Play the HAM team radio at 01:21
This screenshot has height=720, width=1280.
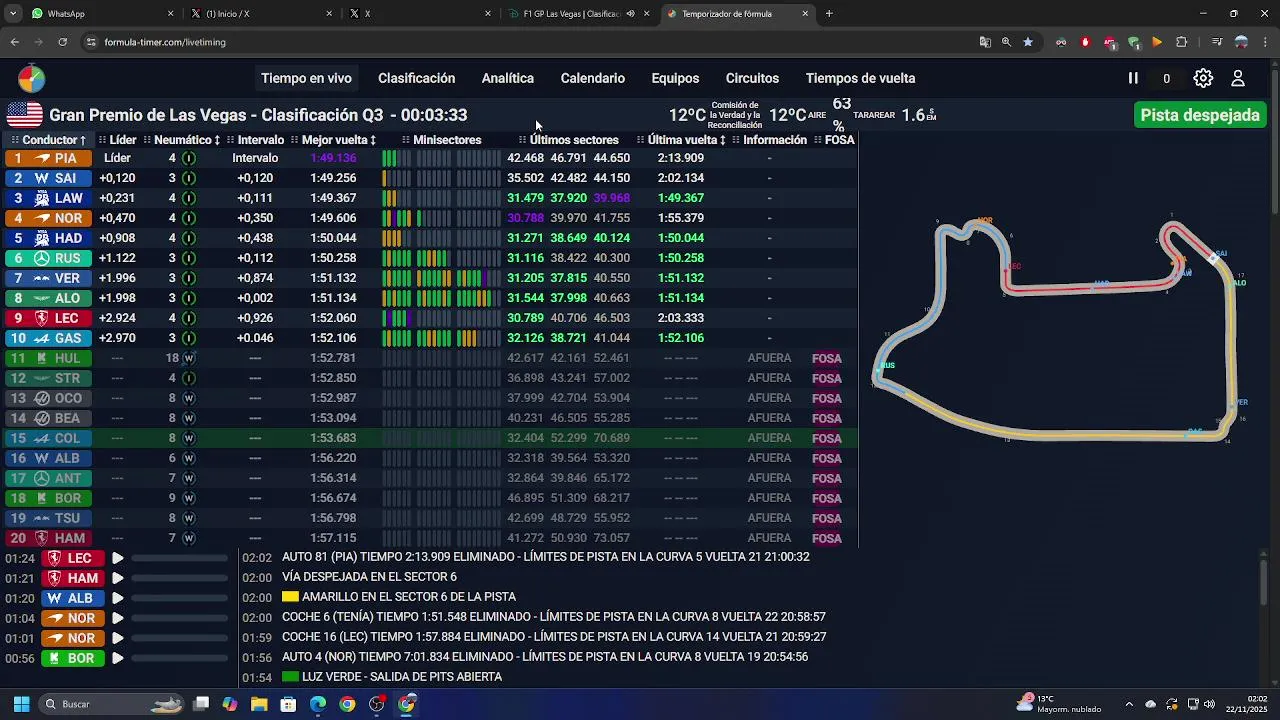point(117,578)
